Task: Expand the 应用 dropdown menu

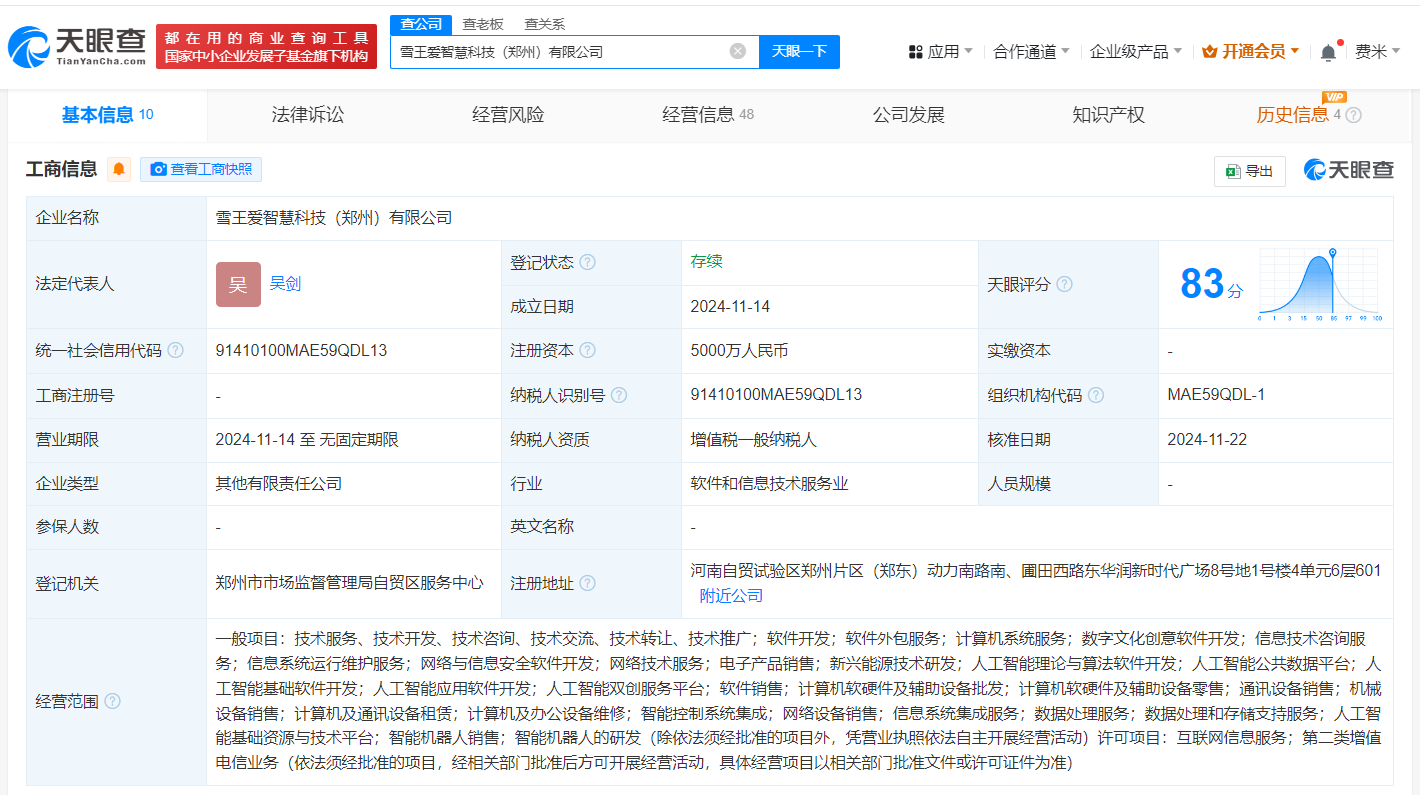Action: point(940,52)
